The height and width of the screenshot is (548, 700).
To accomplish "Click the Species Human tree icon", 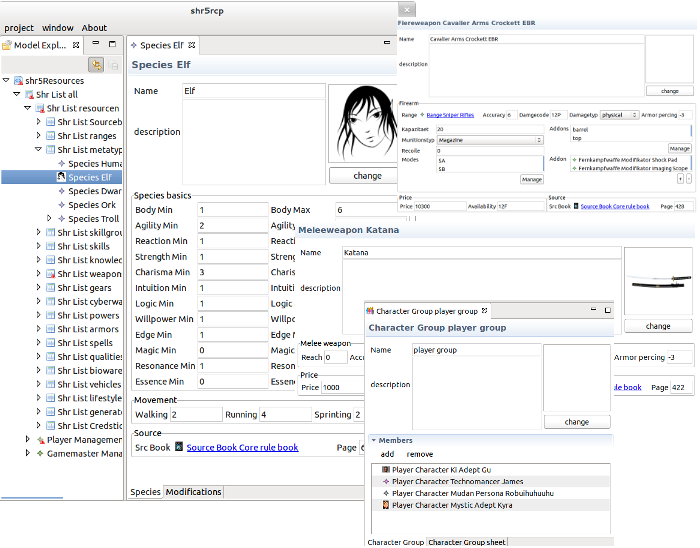I will (62, 163).
